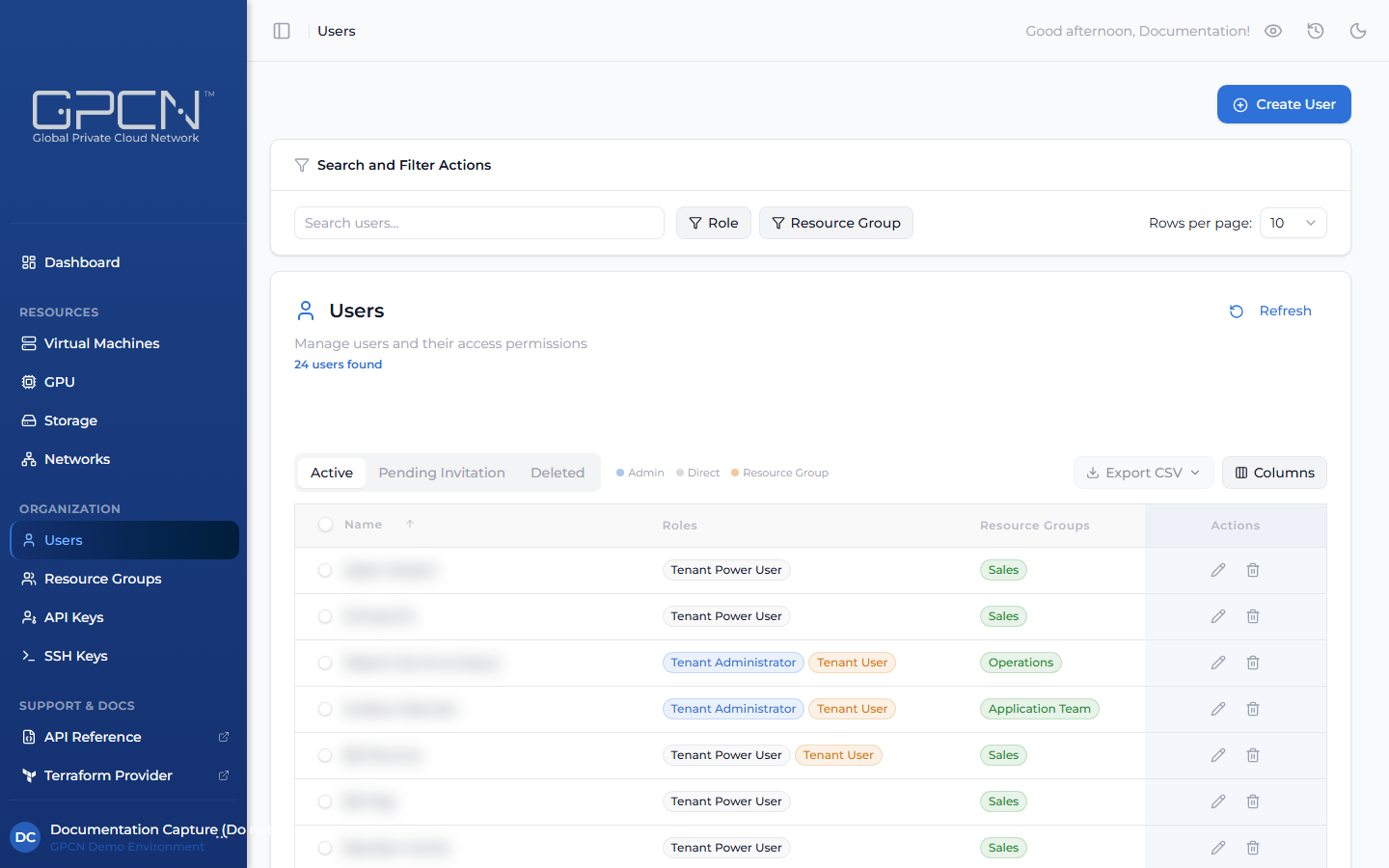Sort by the Name column header
This screenshot has width=1389, height=868.
[x=364, y=525]
